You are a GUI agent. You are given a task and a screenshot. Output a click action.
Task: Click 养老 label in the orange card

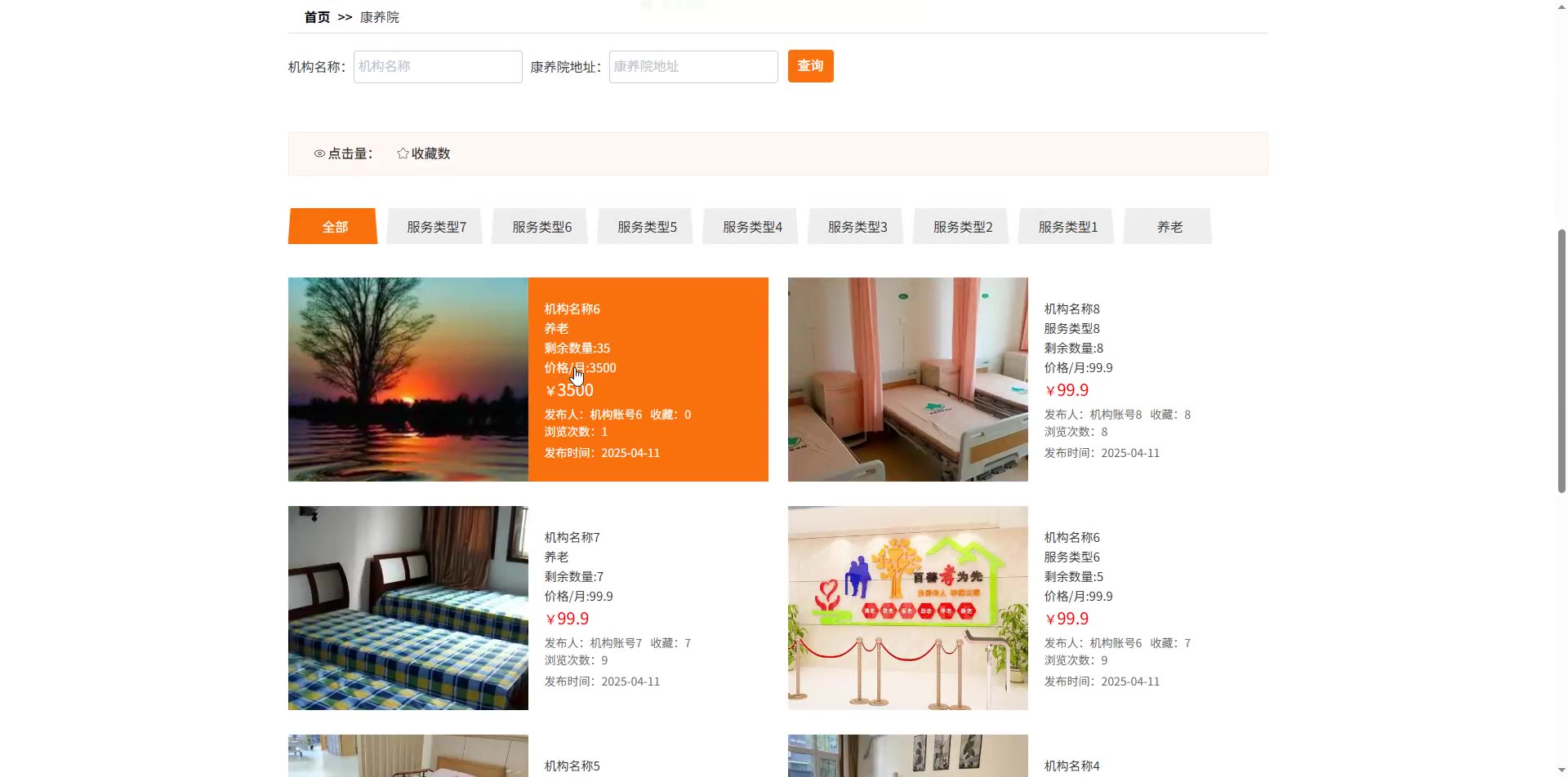tap(556, 329)
